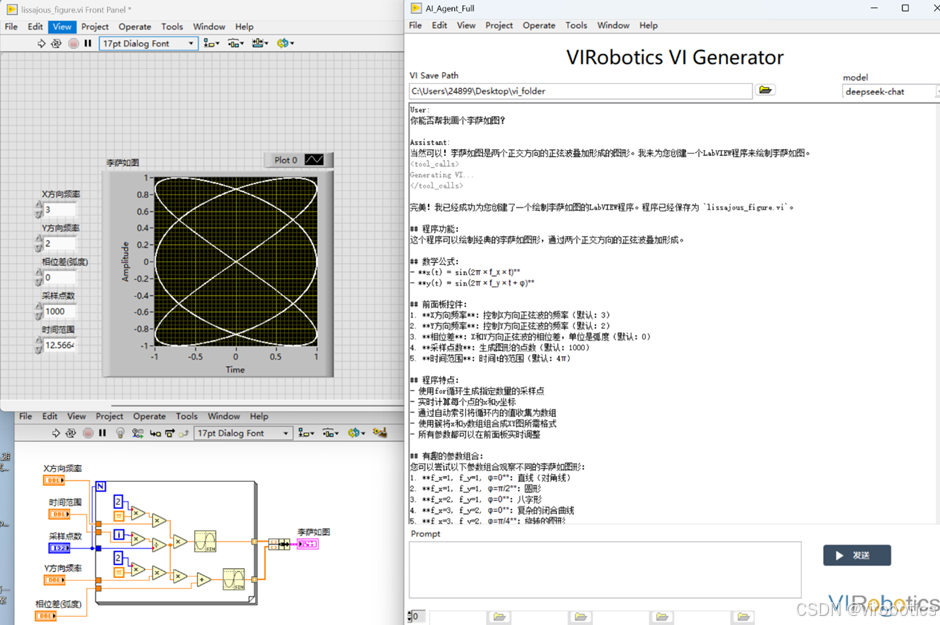Click Step Over in the block diagram toolbar
Image resolution: width=940 pixels, height=625 pixels.
pos(170,433)
